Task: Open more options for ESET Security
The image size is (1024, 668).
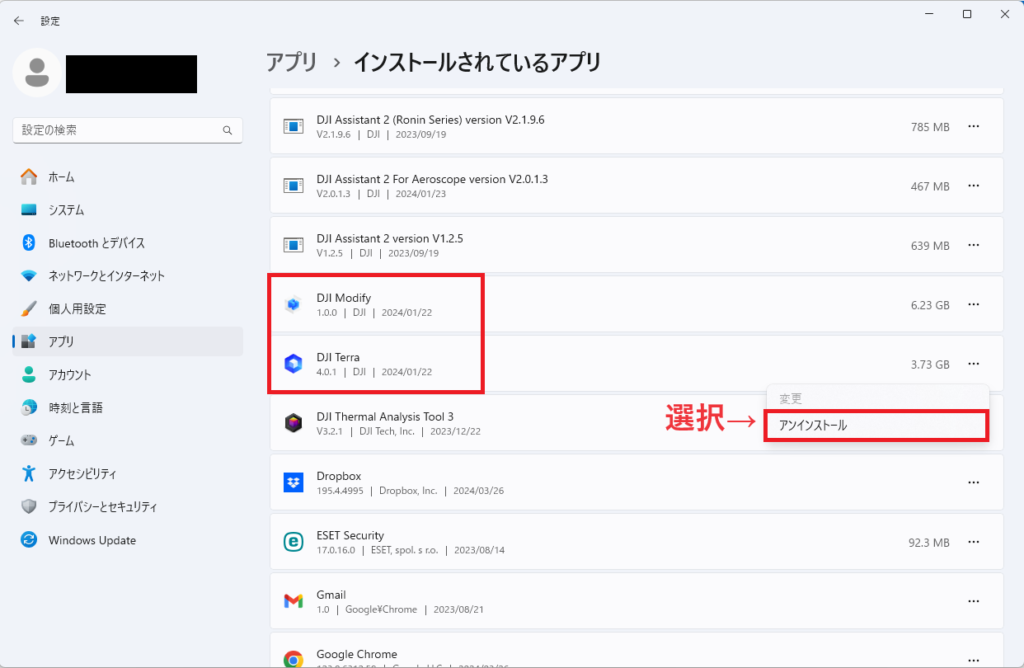Action: pos(974,542)
